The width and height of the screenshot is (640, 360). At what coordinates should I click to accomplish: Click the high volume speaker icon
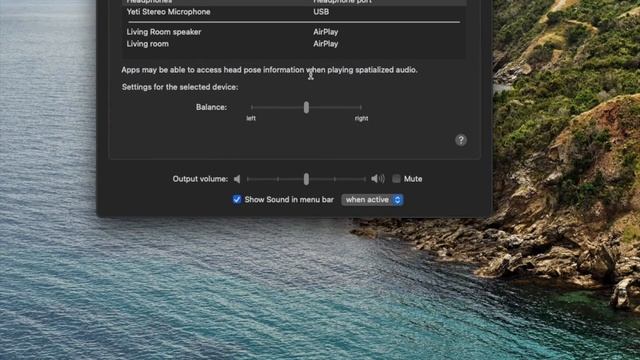378,178
